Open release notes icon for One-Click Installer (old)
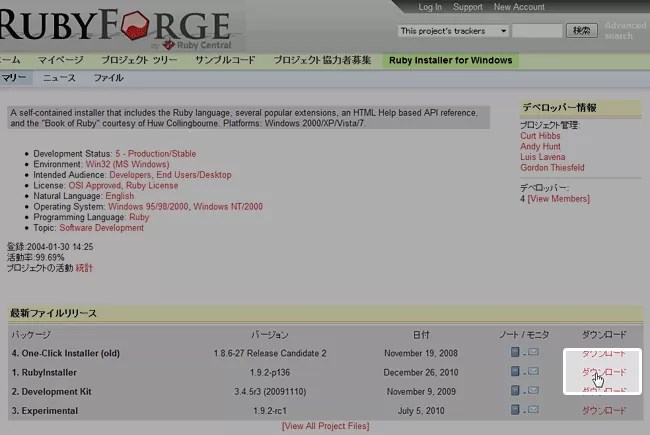Viewport: 650px width, 435px height. click(x=515, y=352)
